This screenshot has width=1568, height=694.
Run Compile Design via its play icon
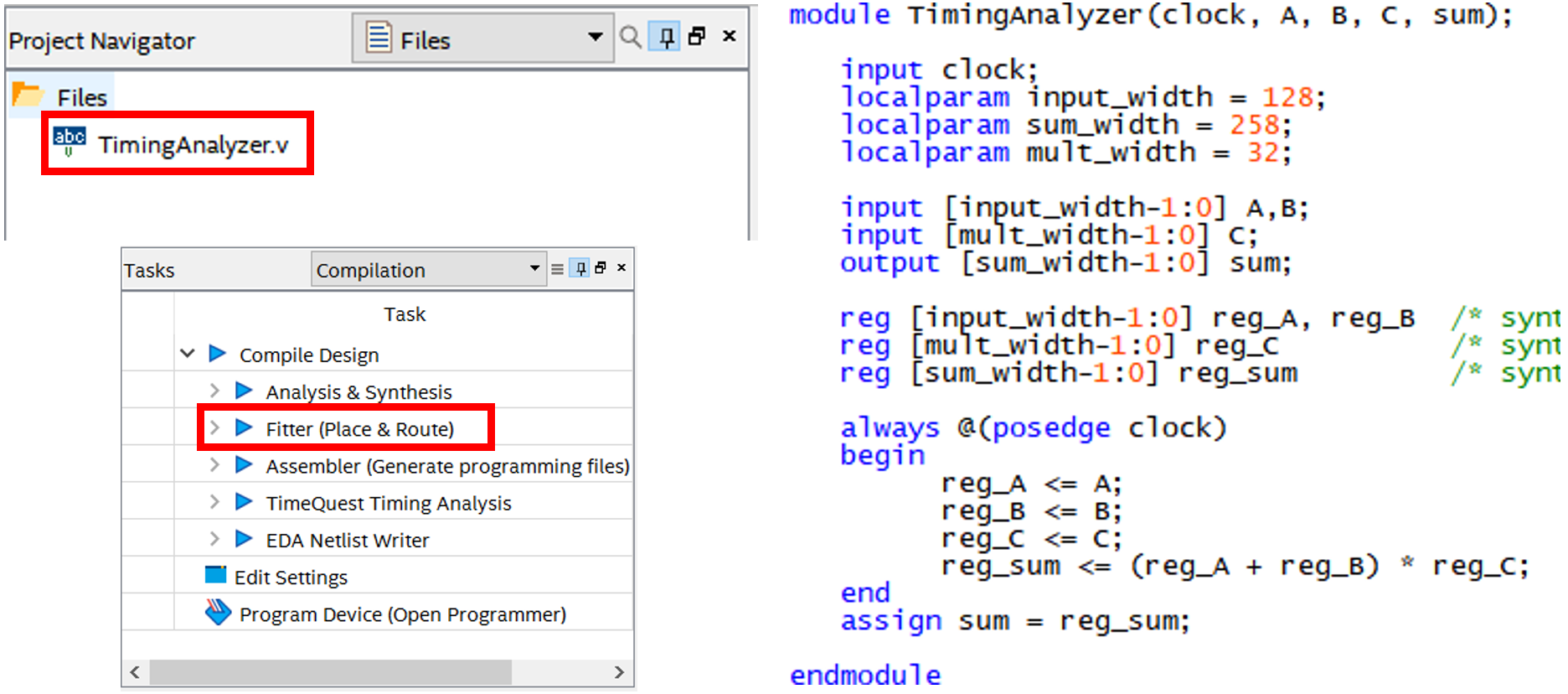218,354
